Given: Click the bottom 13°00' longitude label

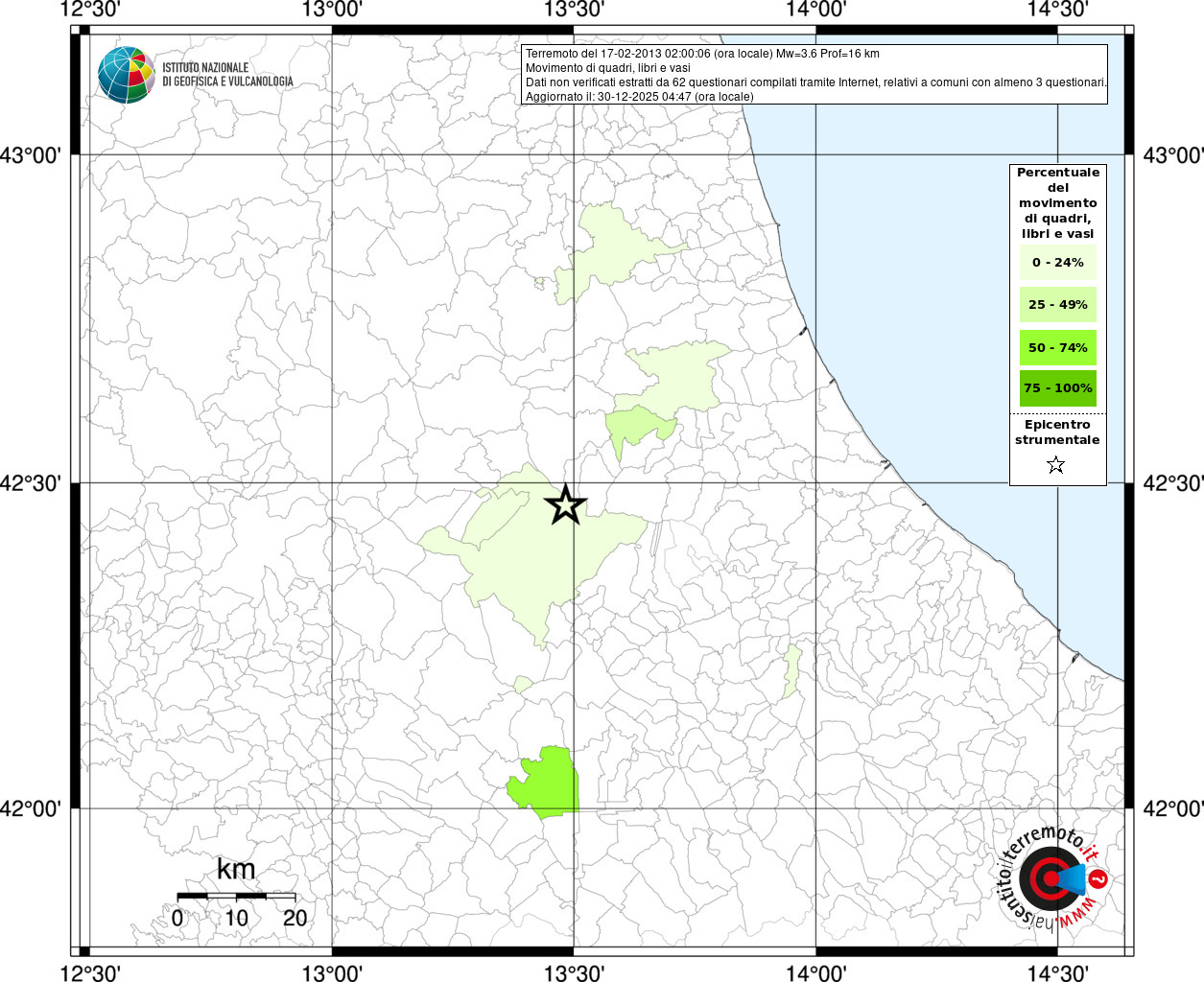Looking at the screenshot, I should pyautogui.click(x=332, y=972).
